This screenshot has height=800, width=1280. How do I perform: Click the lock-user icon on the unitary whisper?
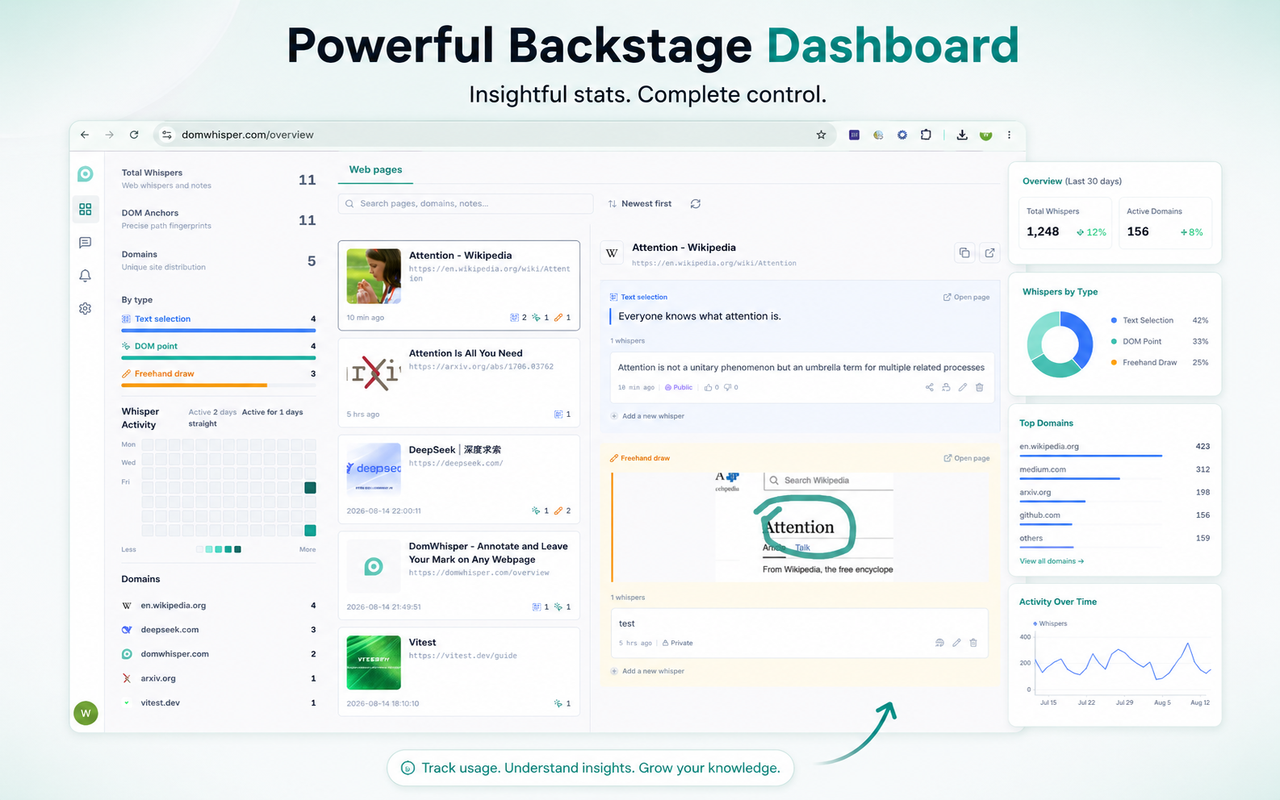tap(946, 387)
